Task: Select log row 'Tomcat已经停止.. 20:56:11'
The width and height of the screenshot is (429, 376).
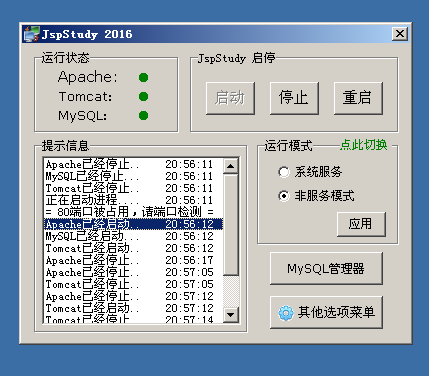Action: click(133, 188)
